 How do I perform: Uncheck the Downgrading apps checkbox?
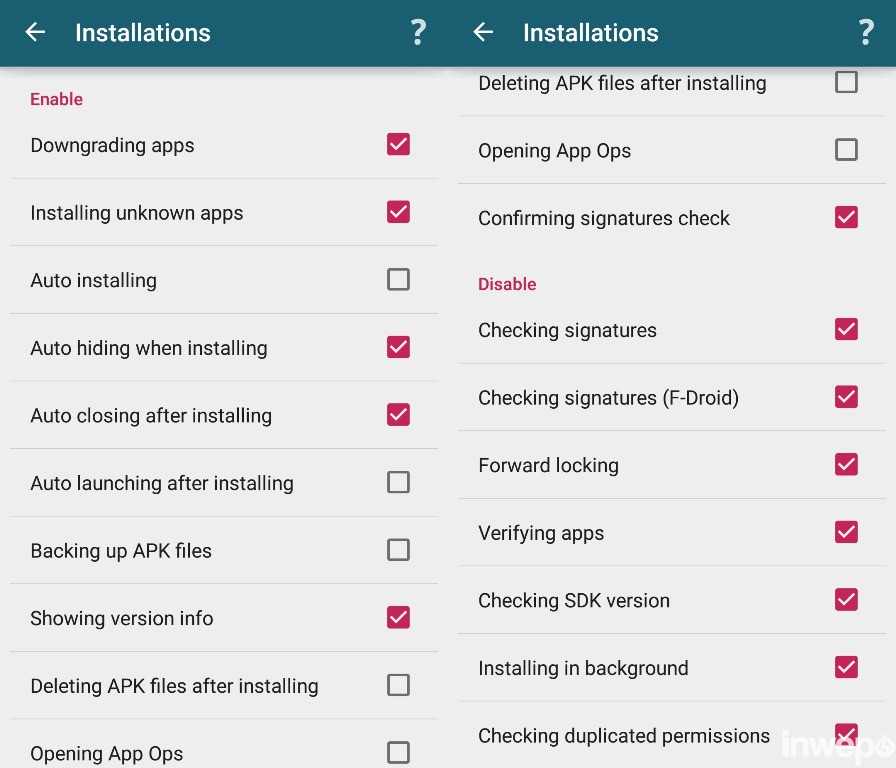(398, 144)
